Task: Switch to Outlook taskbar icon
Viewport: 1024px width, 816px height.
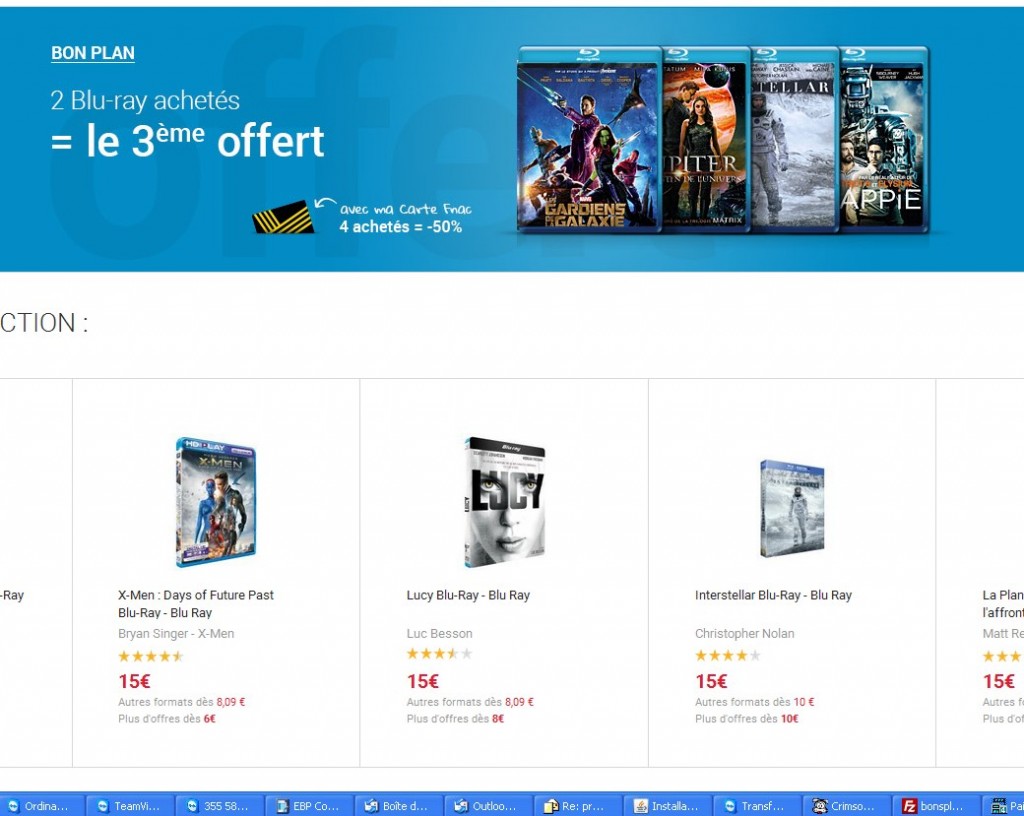Action: point(488,806)
